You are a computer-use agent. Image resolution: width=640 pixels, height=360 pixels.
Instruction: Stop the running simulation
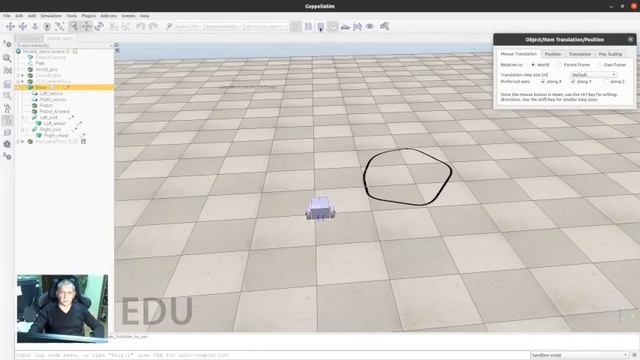321,27
